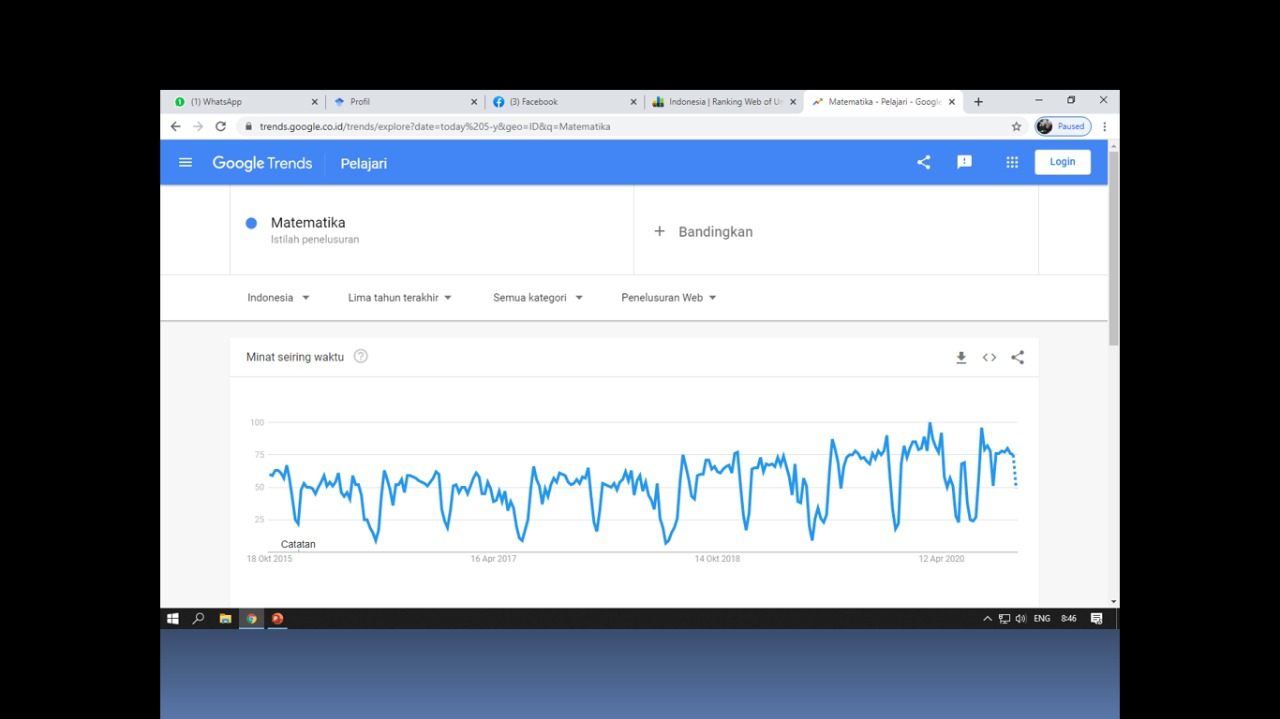The height and width of the screenshot is (719, 1280).
Task: Click the Catatan note on chart
Action: click(298, 544)
